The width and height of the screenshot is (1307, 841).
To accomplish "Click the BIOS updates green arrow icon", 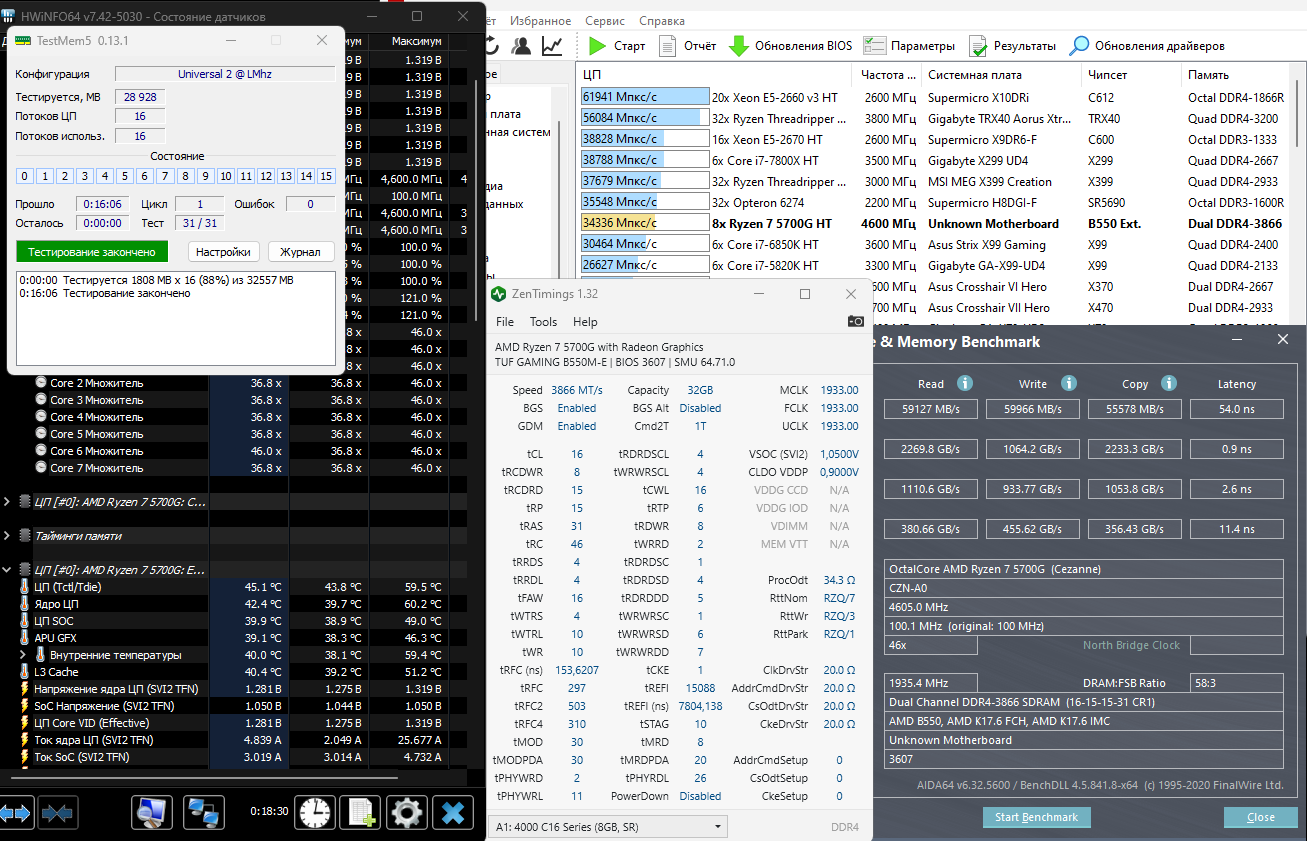I will click(739, 46).
